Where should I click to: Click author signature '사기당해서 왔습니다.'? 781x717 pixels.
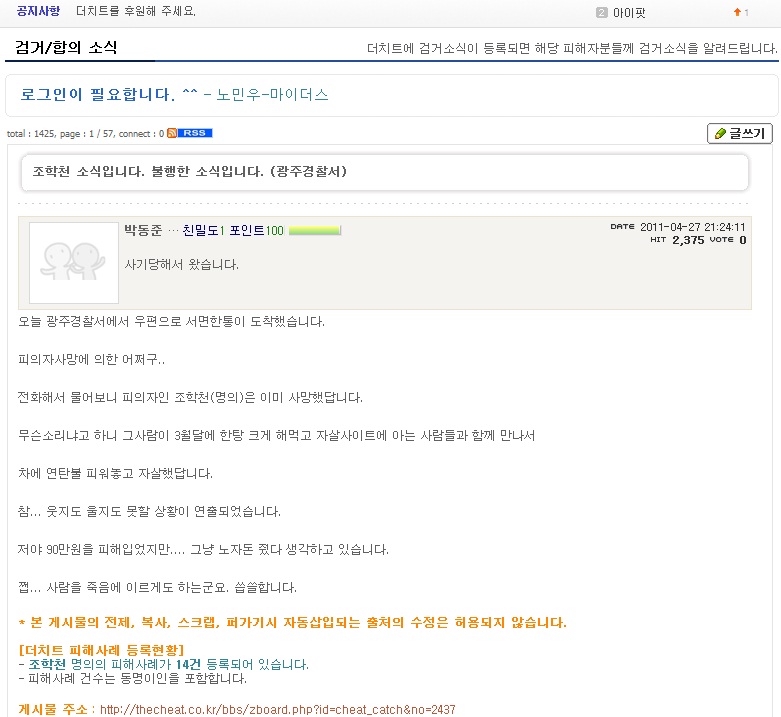point(182,264)
